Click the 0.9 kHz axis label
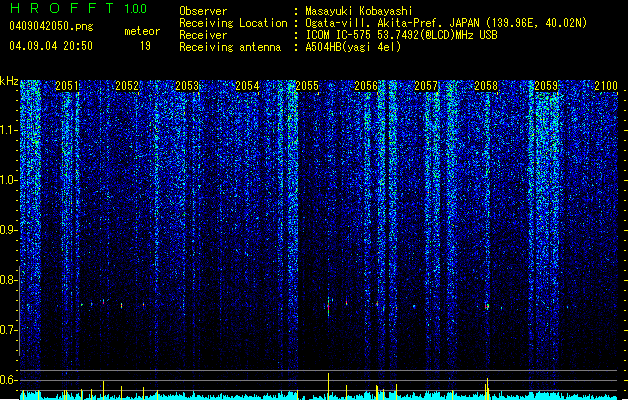629x400 pixels. (x=9, y=230)
